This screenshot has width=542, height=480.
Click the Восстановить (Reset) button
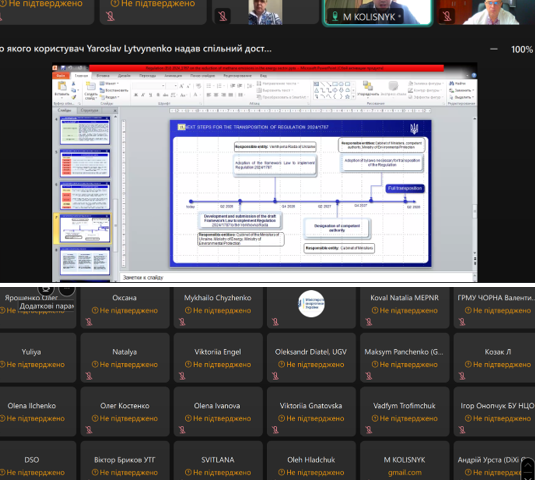point(114,90)
